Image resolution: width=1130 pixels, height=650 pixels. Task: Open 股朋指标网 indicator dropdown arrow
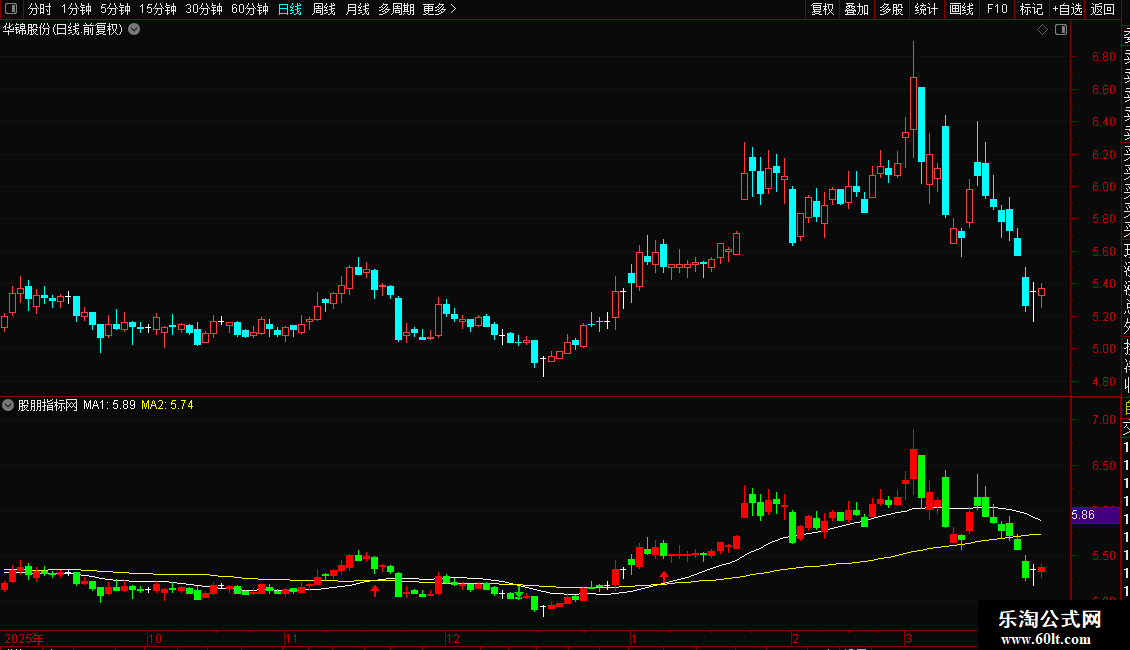pyautogui.click(x=8, y=405)
